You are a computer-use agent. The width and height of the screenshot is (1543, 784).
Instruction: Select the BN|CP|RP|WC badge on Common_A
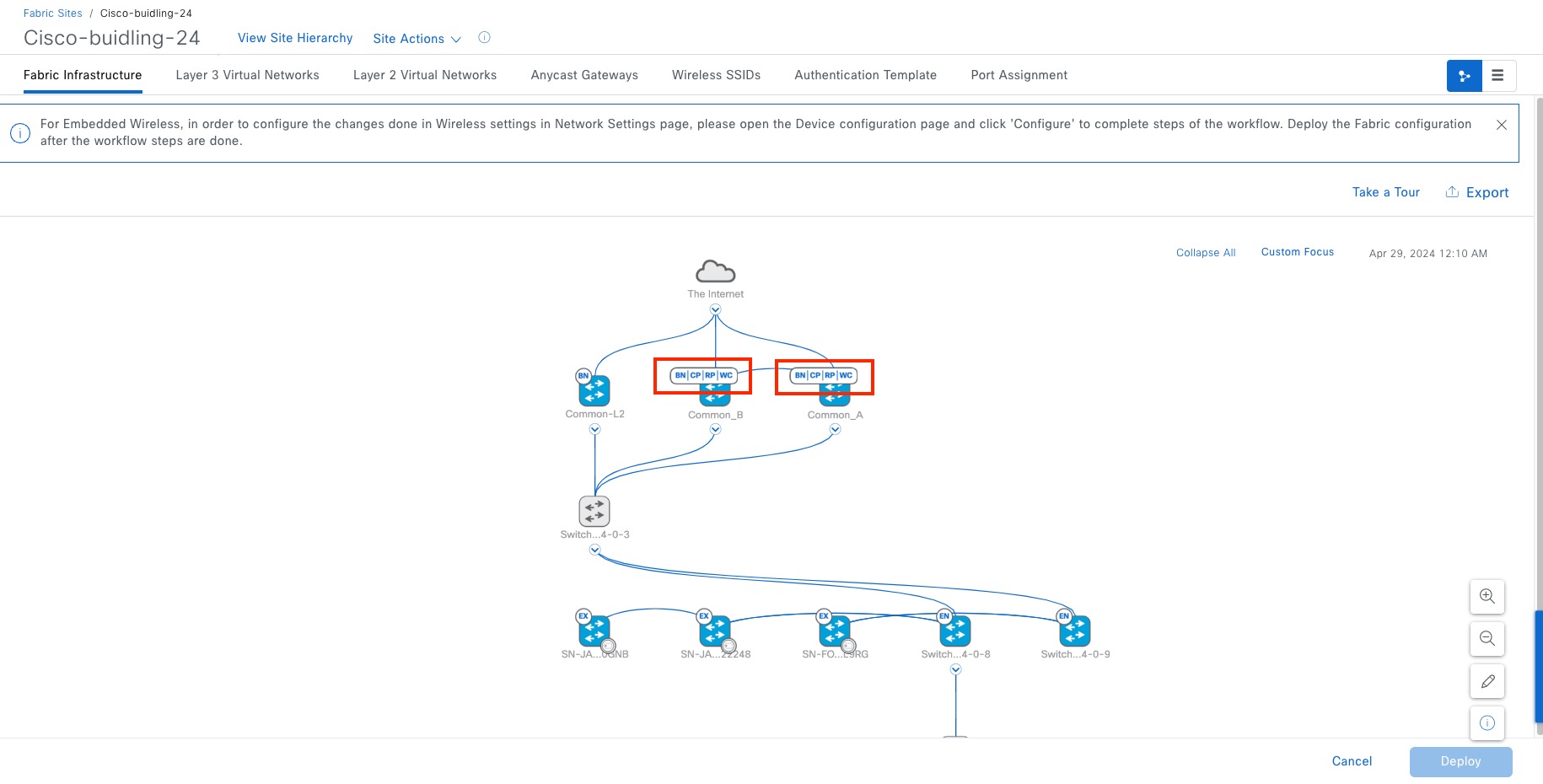(822, 375)
